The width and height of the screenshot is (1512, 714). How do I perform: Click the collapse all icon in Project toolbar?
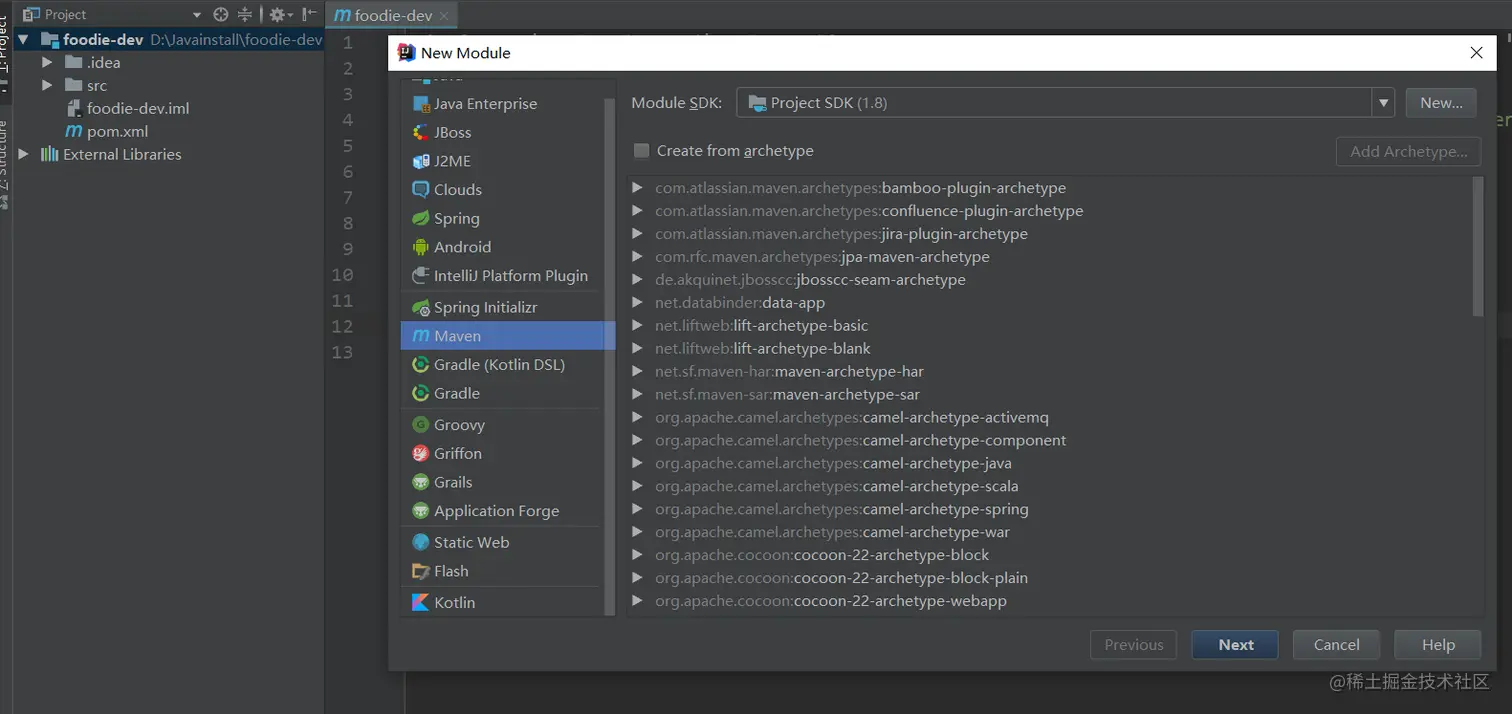point(245,14)
